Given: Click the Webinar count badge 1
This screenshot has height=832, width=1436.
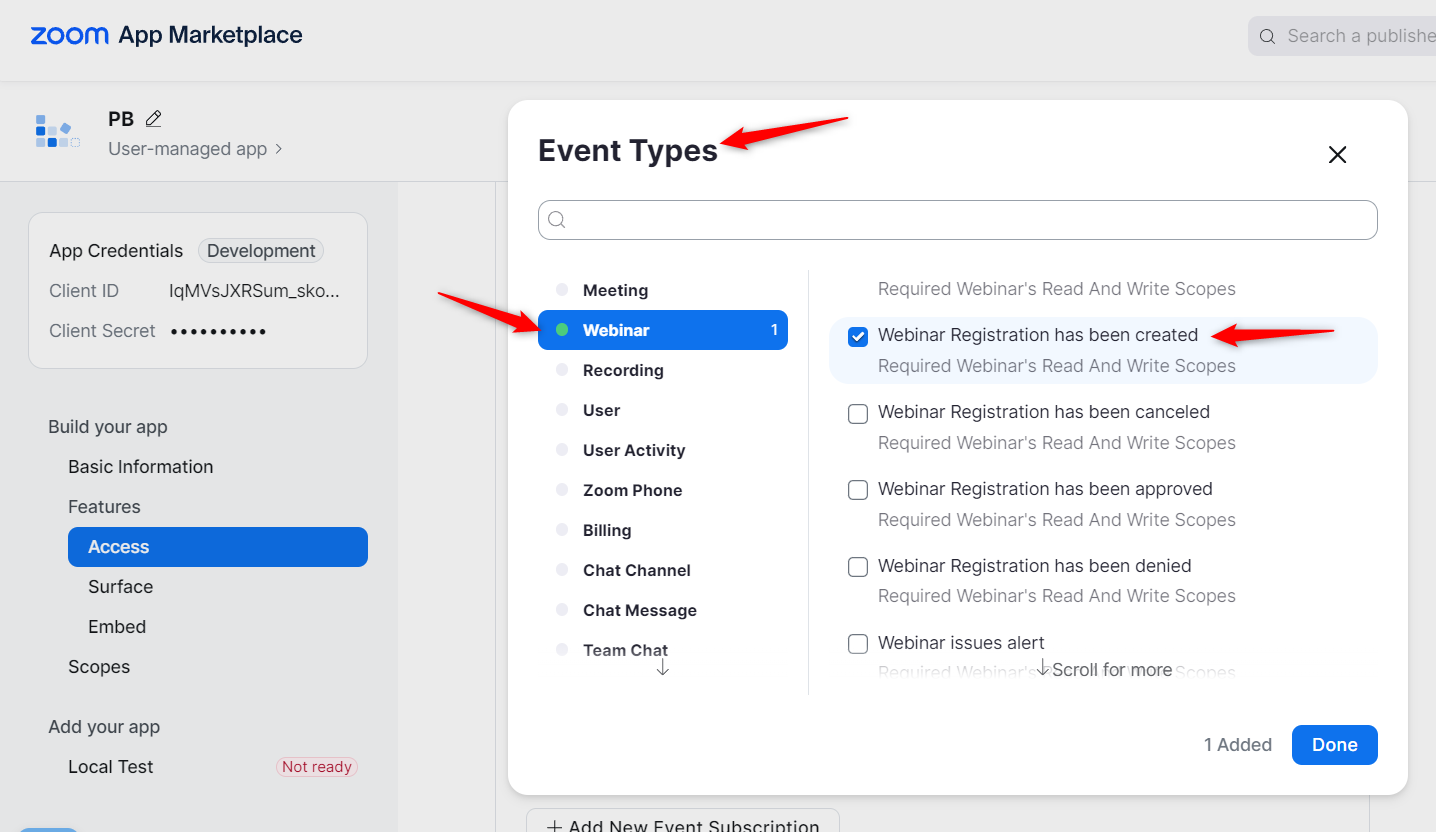Looking at the screenshot, I should point(774,330).
